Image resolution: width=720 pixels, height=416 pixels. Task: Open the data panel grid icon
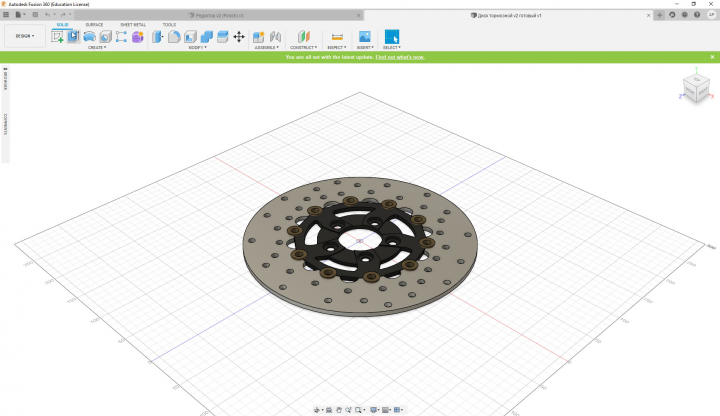coord(6,15)
